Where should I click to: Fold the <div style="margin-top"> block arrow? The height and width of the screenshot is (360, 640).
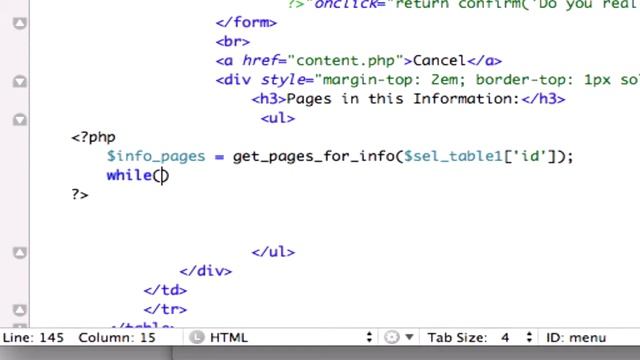(20, 81)
